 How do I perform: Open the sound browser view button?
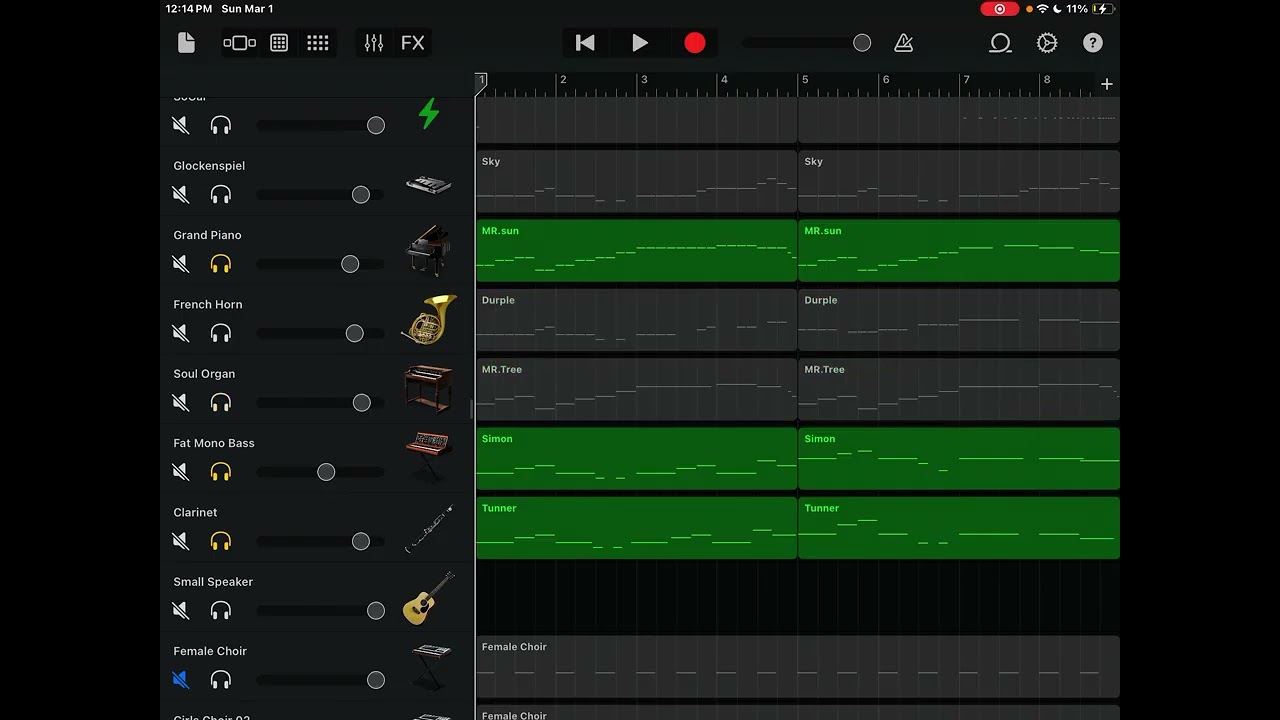click(x=240, y=43)
